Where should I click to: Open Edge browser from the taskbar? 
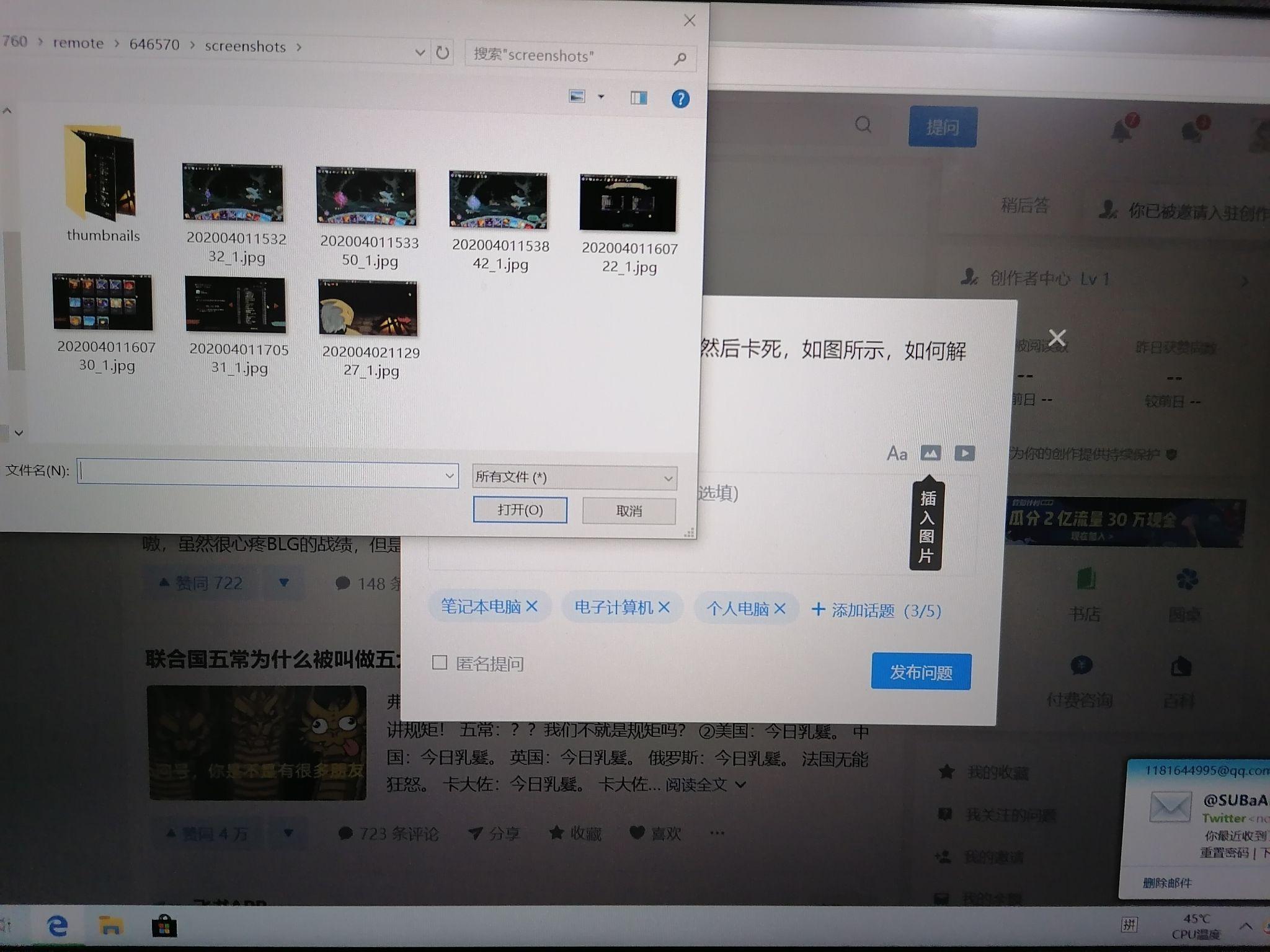[58, 926]
